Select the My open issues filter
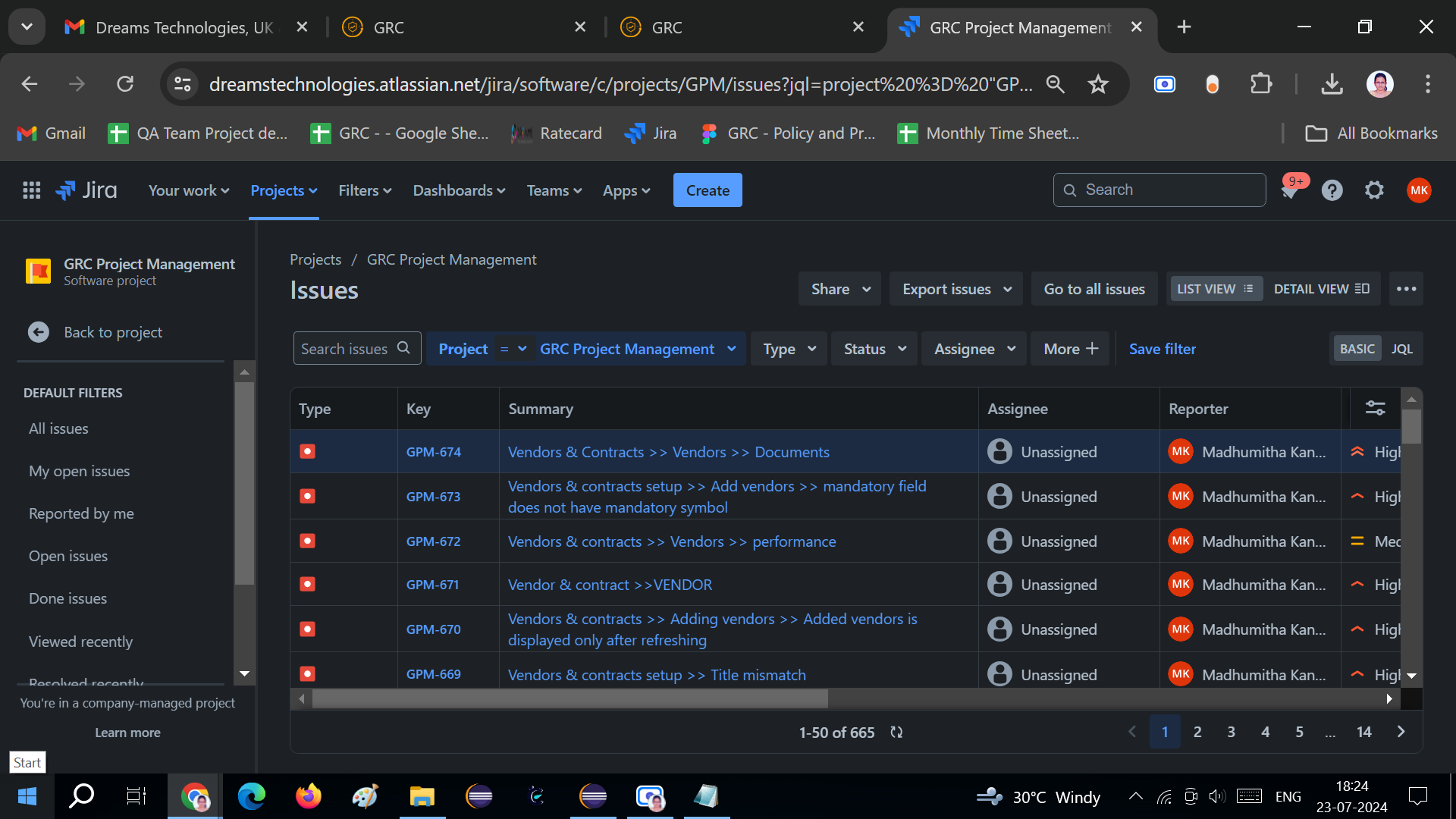The height and width of the screenshot is (819, 1456). [79, 471]
